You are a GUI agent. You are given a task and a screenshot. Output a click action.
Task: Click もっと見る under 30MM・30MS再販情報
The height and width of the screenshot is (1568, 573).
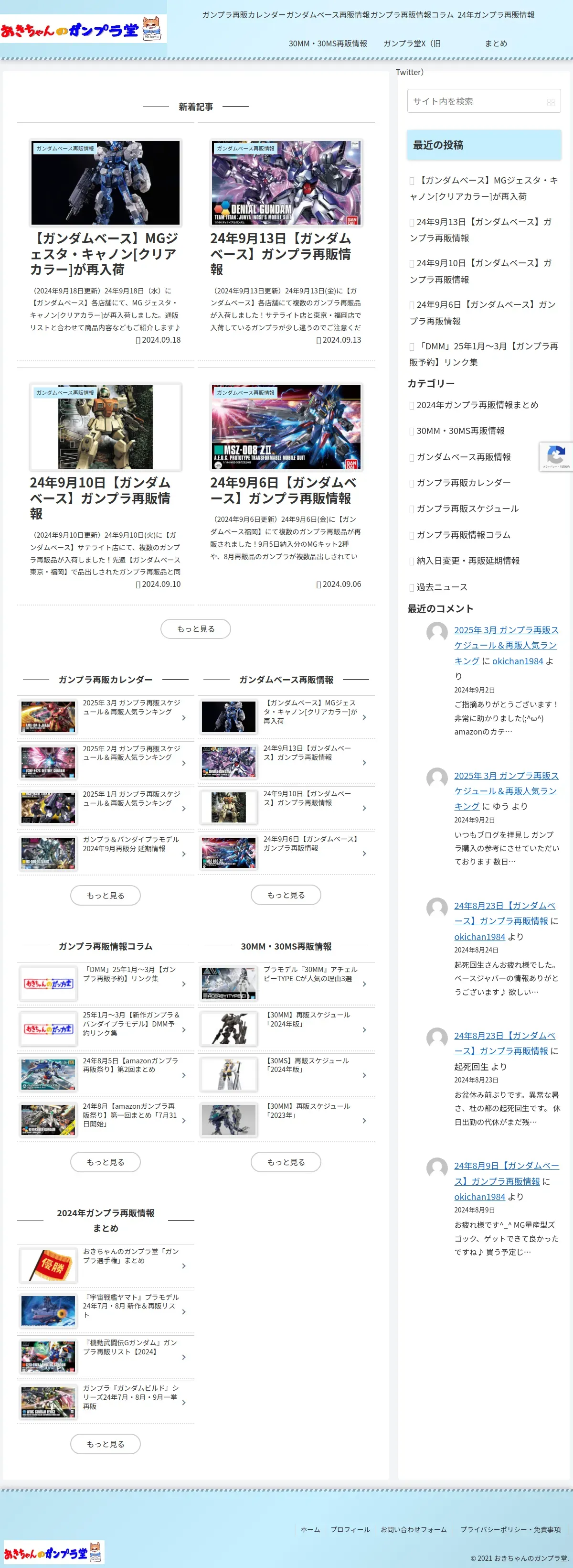coord(286,1162)
